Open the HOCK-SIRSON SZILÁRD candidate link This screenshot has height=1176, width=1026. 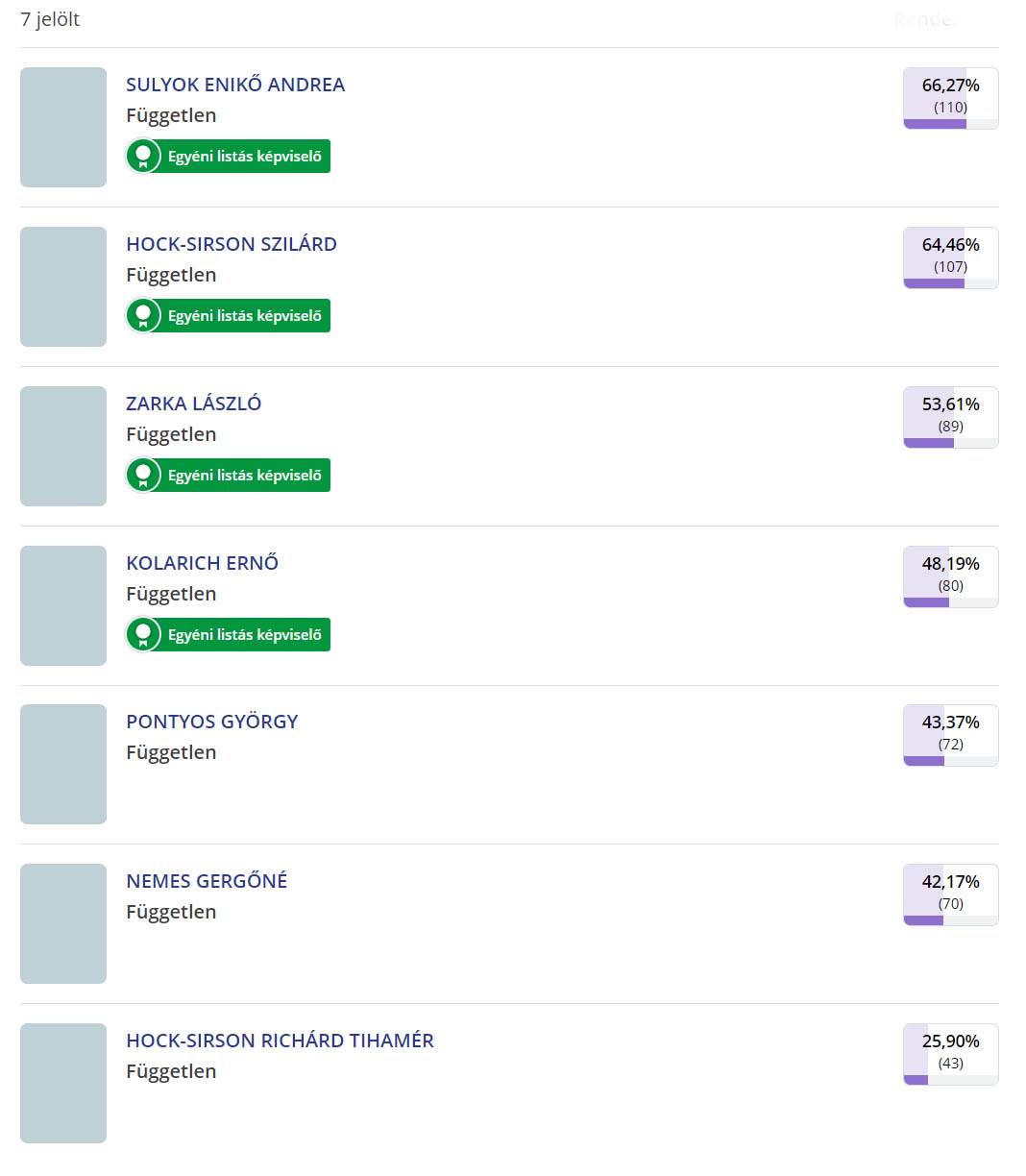[232, 244]
